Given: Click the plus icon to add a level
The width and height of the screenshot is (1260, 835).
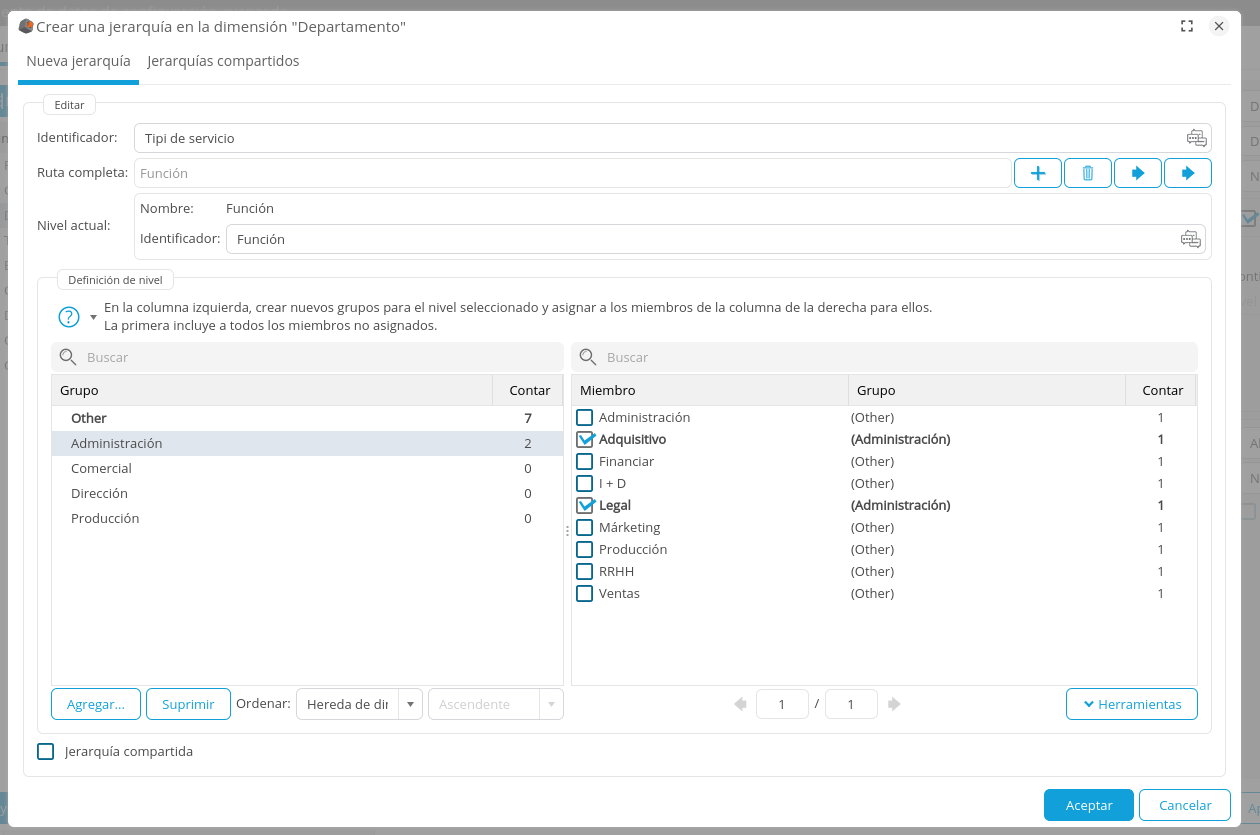Looking at the screenshot, I should coord(1037,173).
